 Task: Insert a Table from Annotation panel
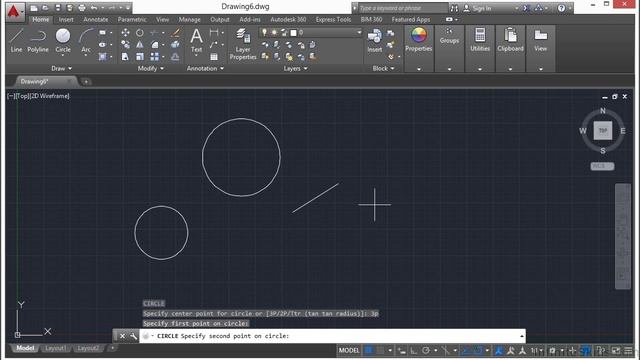coord(213,57)
